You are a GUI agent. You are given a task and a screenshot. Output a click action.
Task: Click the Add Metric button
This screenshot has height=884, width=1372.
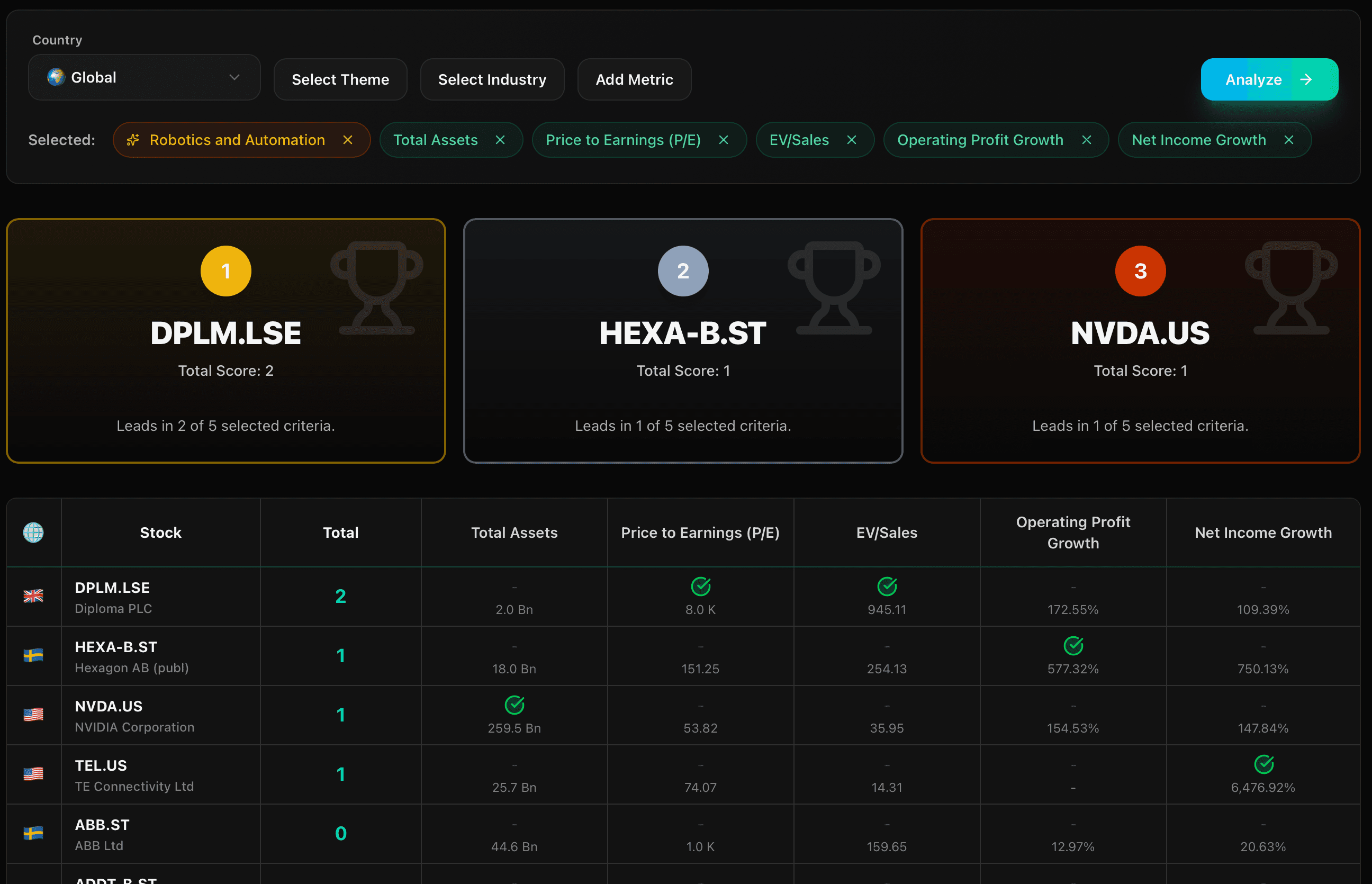click(634, 79)
